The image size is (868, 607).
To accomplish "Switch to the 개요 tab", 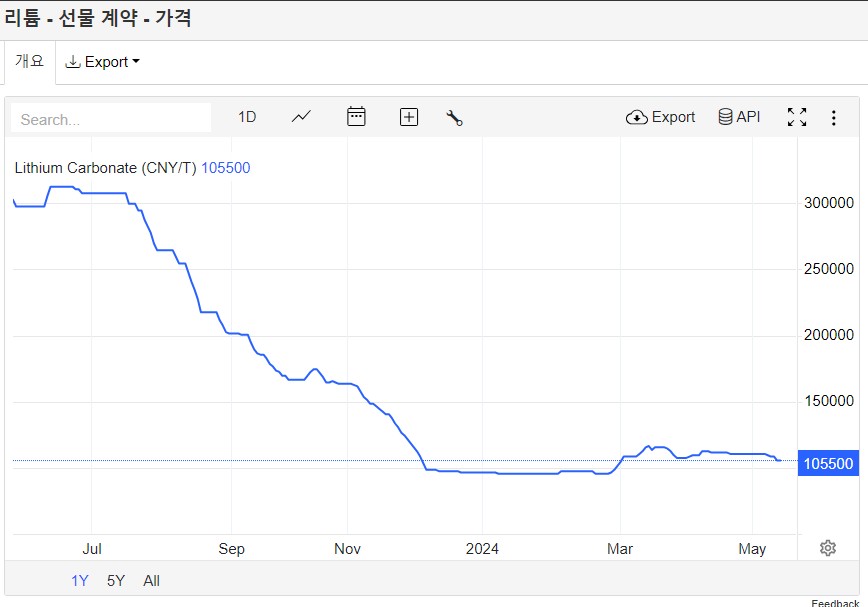I will pyautogui.click(x=29, y=60).
